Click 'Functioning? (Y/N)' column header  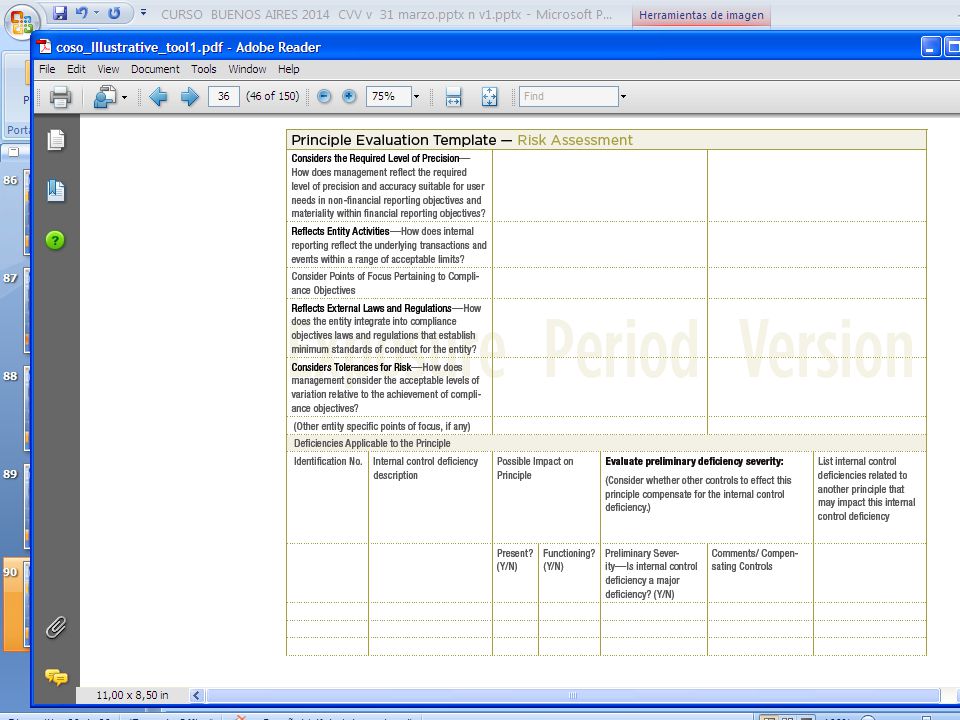(x=569, y=560)
